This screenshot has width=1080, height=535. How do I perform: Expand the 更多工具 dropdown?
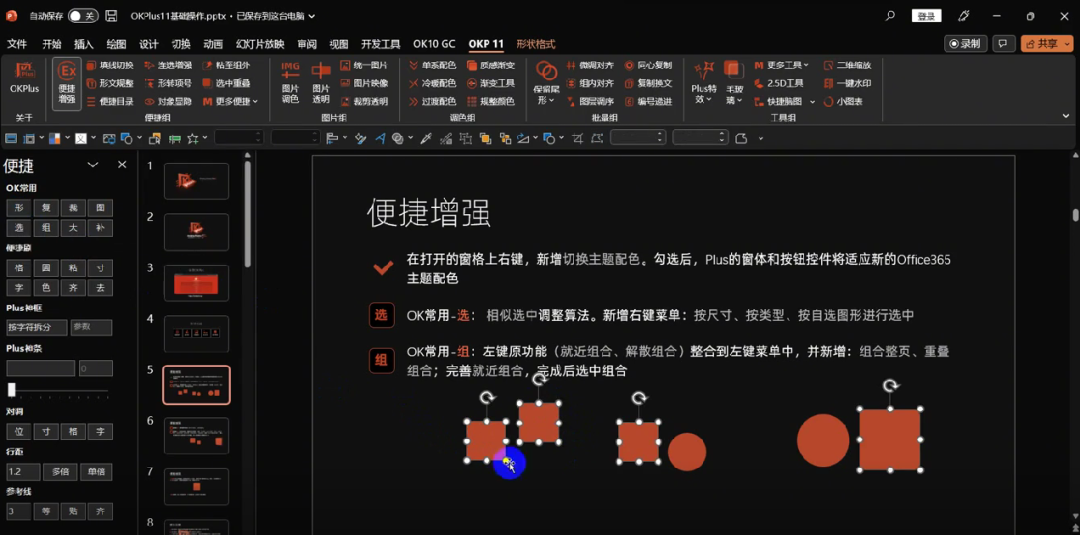pyautogui.click(x=782, y=65)
